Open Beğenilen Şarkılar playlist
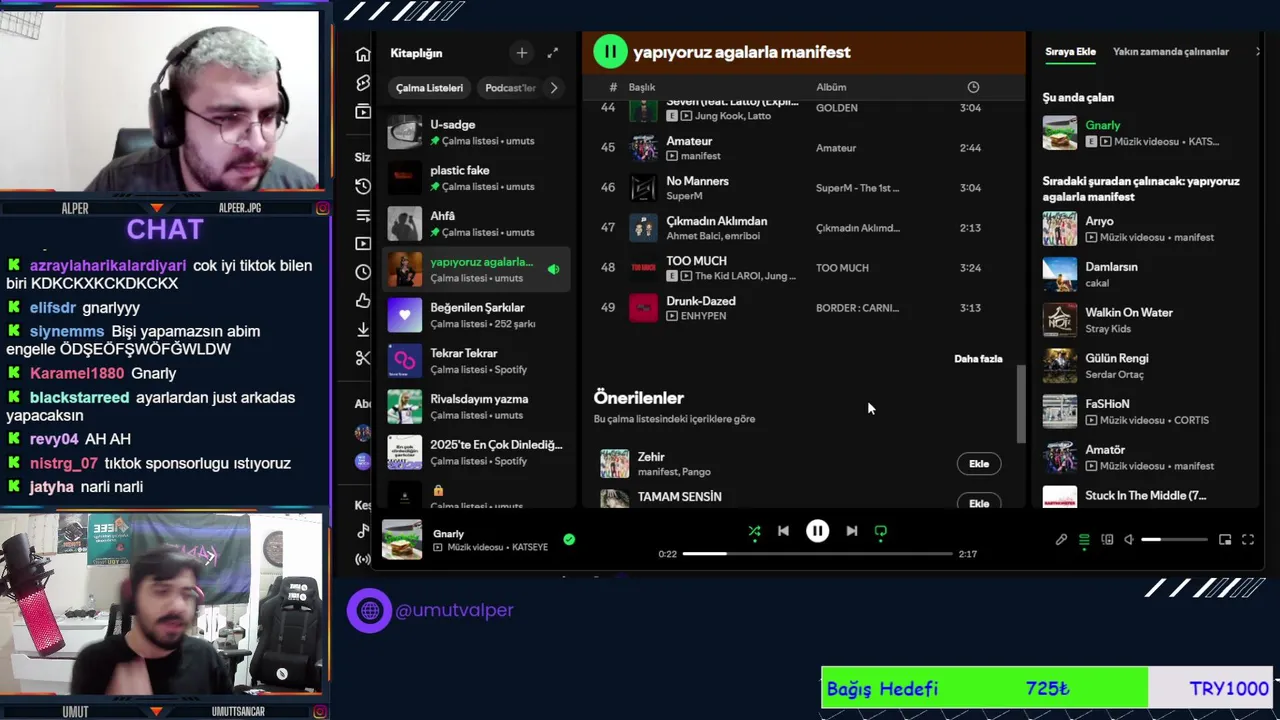 (x=476, y=315)
